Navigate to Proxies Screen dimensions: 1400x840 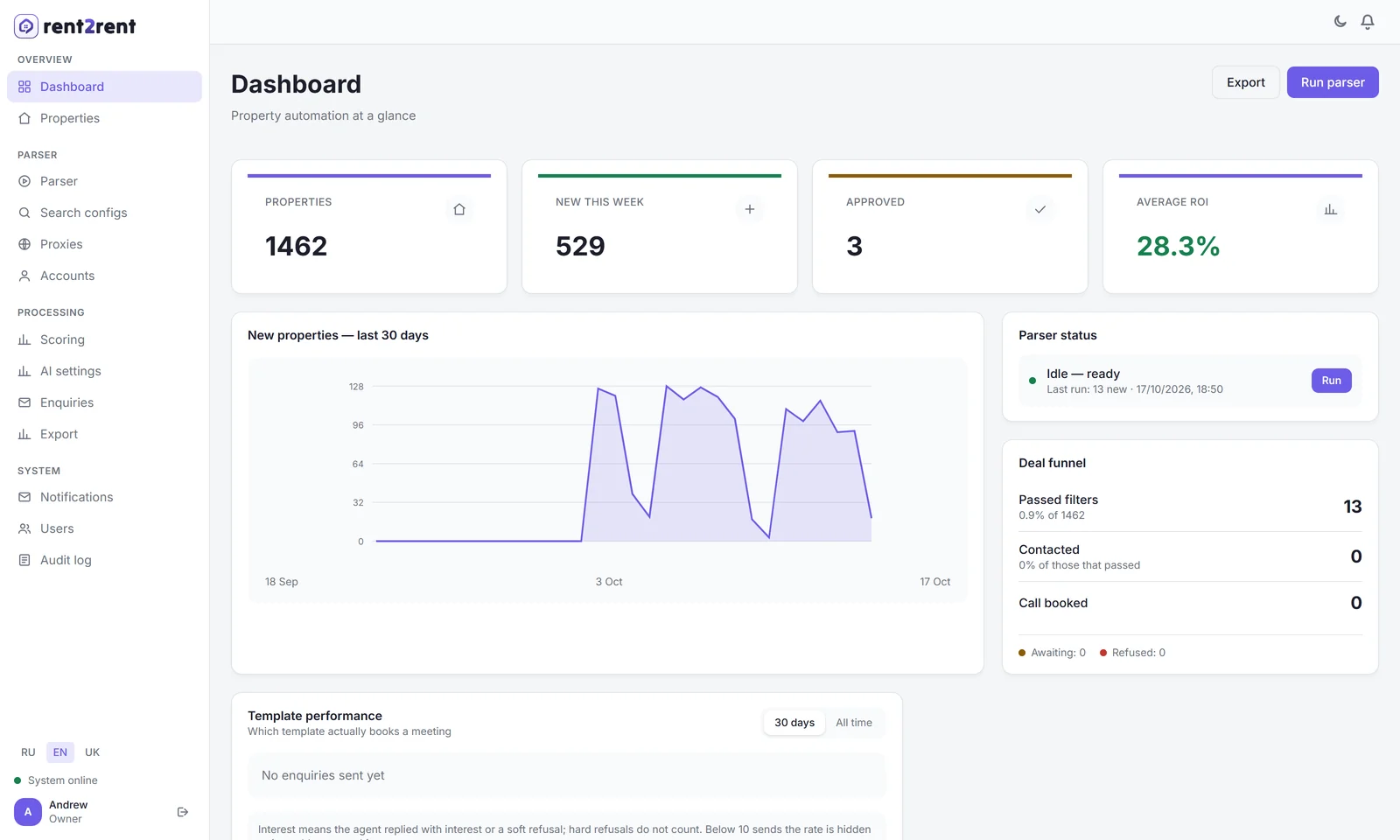104,244
